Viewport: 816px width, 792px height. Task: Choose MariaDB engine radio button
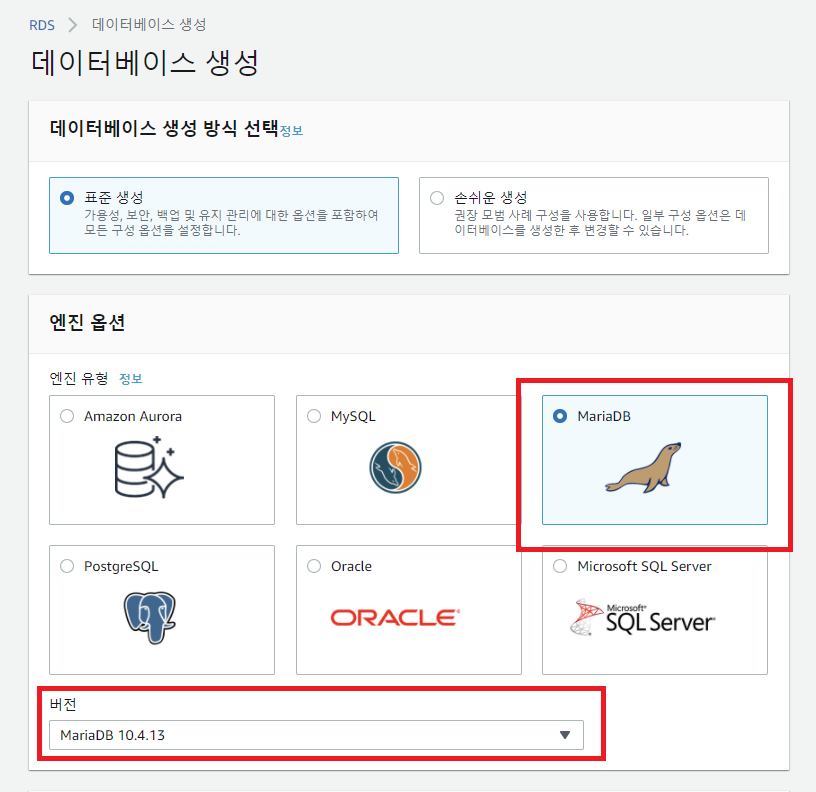[560, 416]
